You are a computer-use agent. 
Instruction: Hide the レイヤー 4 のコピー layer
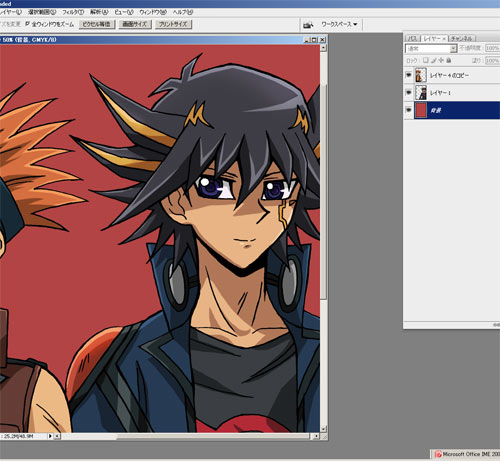408,75
